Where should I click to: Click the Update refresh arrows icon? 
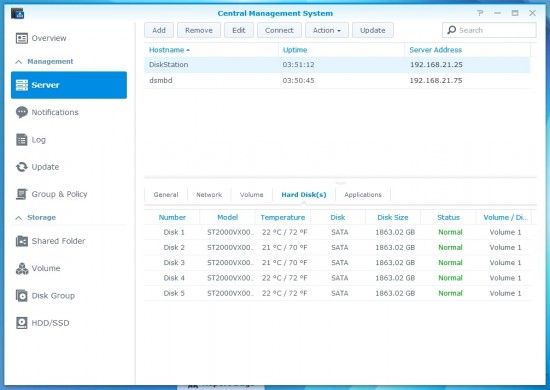22,167
